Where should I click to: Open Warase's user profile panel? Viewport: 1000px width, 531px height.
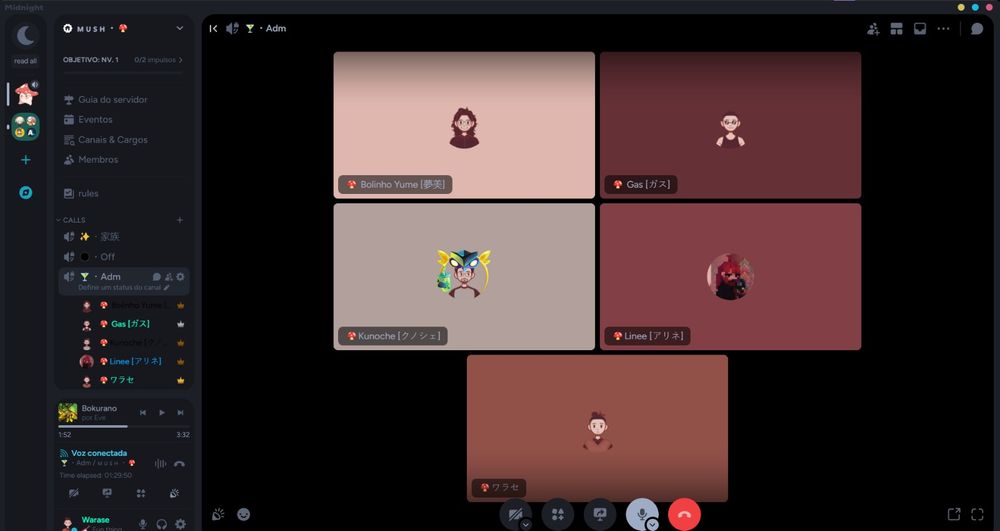click(96, 523)
